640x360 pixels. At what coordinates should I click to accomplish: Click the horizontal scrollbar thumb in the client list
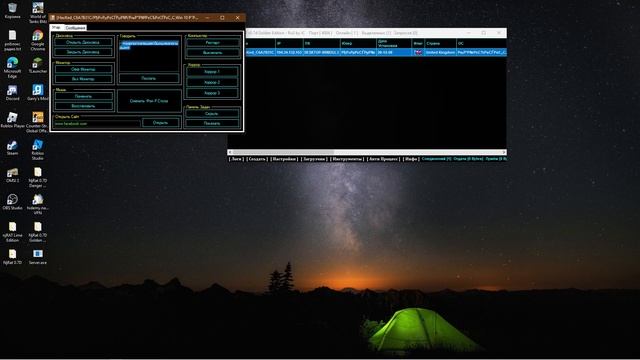[283, 152]
